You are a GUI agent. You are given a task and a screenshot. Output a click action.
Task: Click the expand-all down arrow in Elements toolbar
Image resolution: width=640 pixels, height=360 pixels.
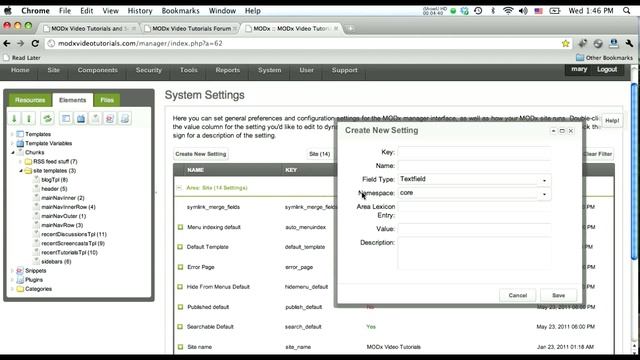point(14,119)
